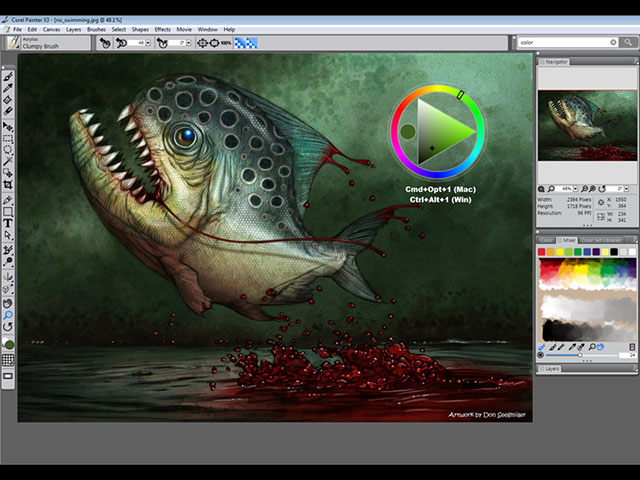Viewport: 640px width, 480px height.
Task: Select the Brush tool in the toolbox
Action: (x=8, y=76)
